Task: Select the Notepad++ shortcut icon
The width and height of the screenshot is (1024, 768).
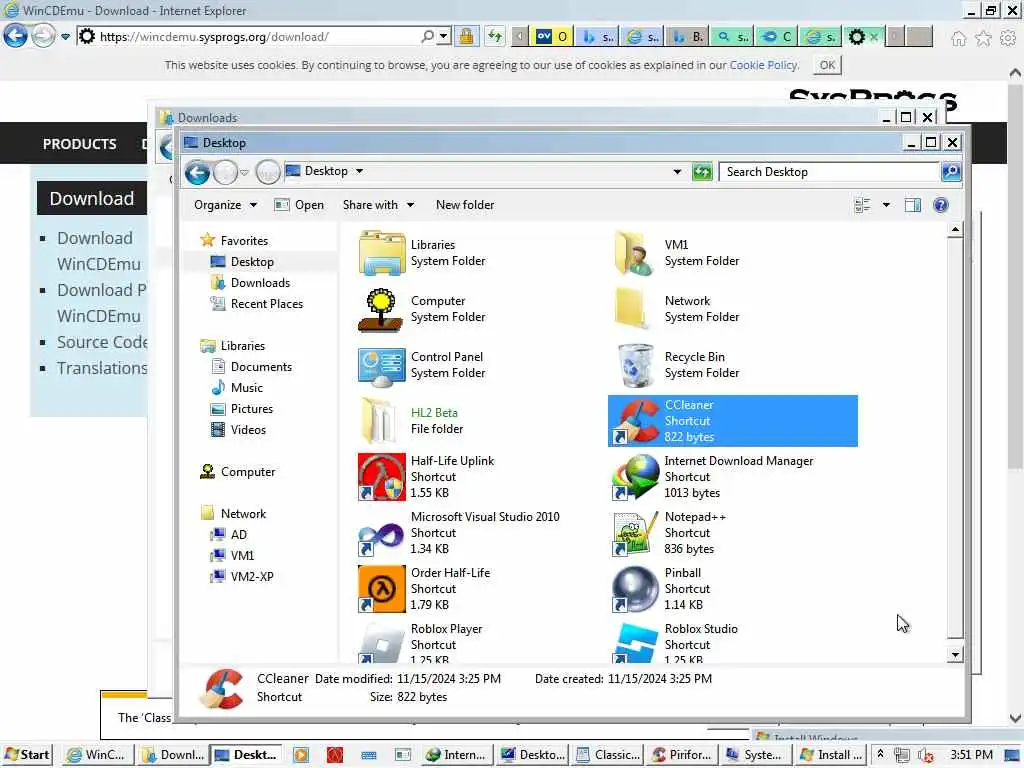Action: pos(636,533)
